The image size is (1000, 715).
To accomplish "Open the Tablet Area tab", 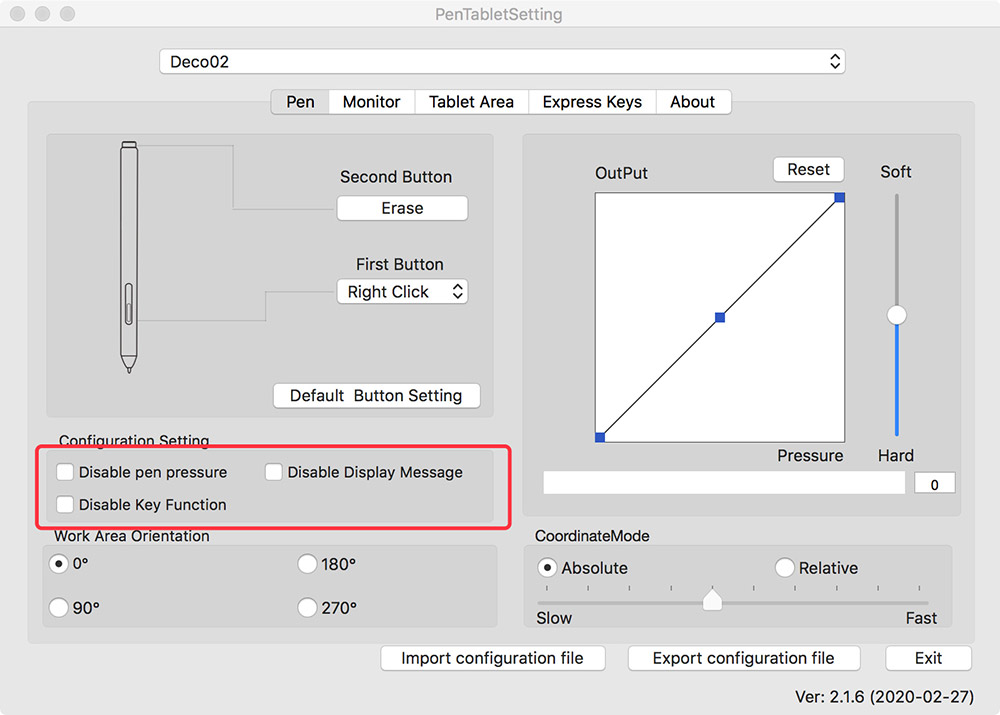I will [x=471, y=102].
